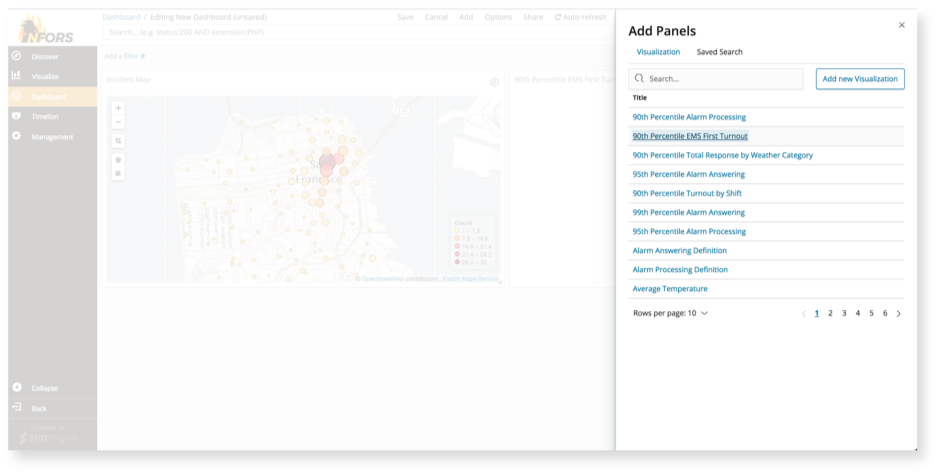939x474 pixels.
Task: Click the Management gear icon
Action: click(17, 136)
